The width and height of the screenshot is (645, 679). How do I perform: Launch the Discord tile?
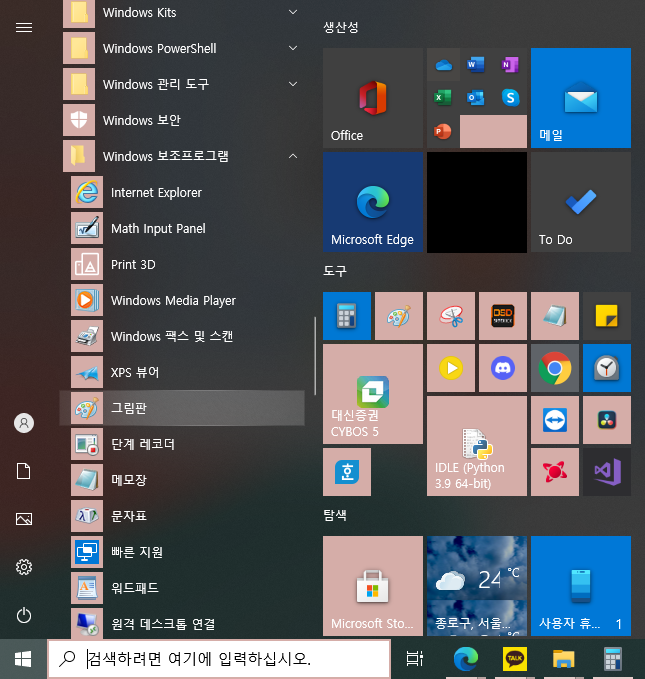[x=503, y=368]
